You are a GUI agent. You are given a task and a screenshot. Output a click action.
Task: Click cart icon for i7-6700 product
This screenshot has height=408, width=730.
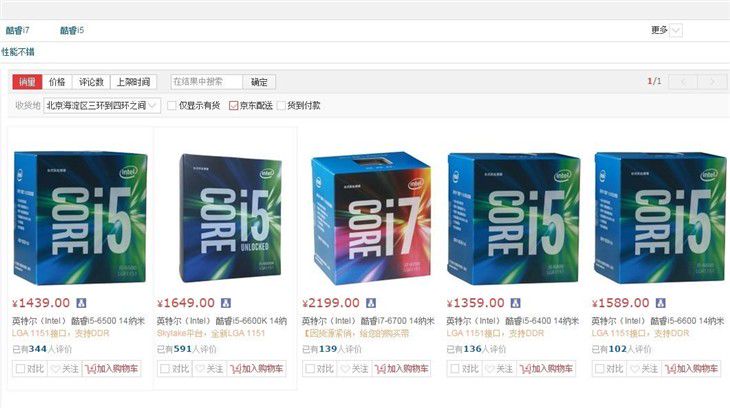point(380,369)
